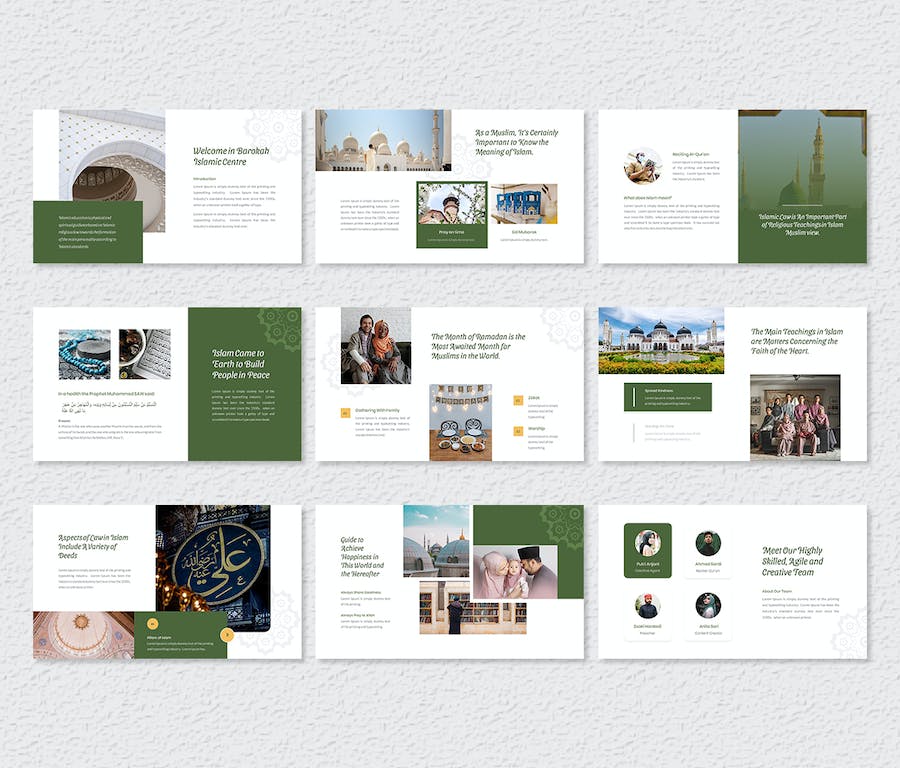Click yellow icon beside Gathering With Family

click(x=346, y=412)
